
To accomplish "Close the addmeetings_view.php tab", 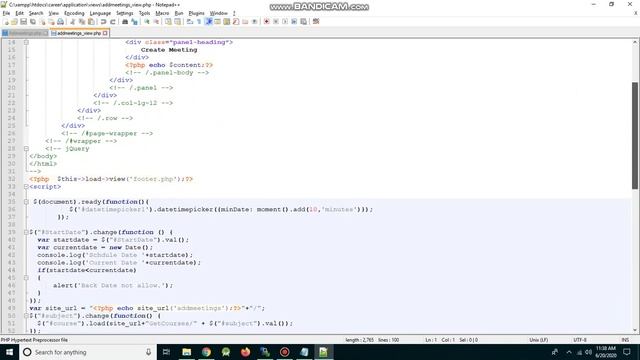I will [105, 33].
